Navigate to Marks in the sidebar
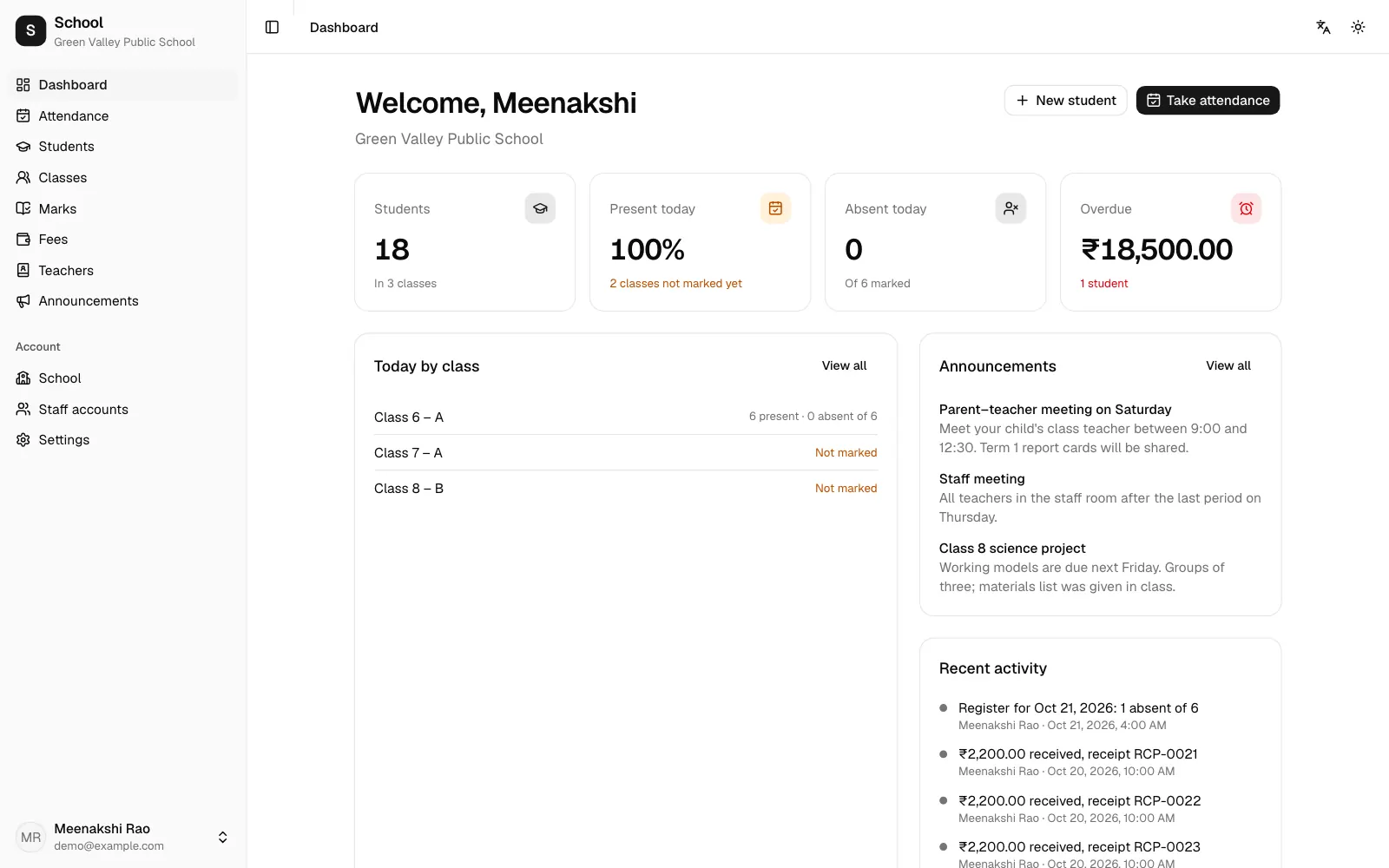Viewport: 1389px width, 868px height. click(123, 208)
